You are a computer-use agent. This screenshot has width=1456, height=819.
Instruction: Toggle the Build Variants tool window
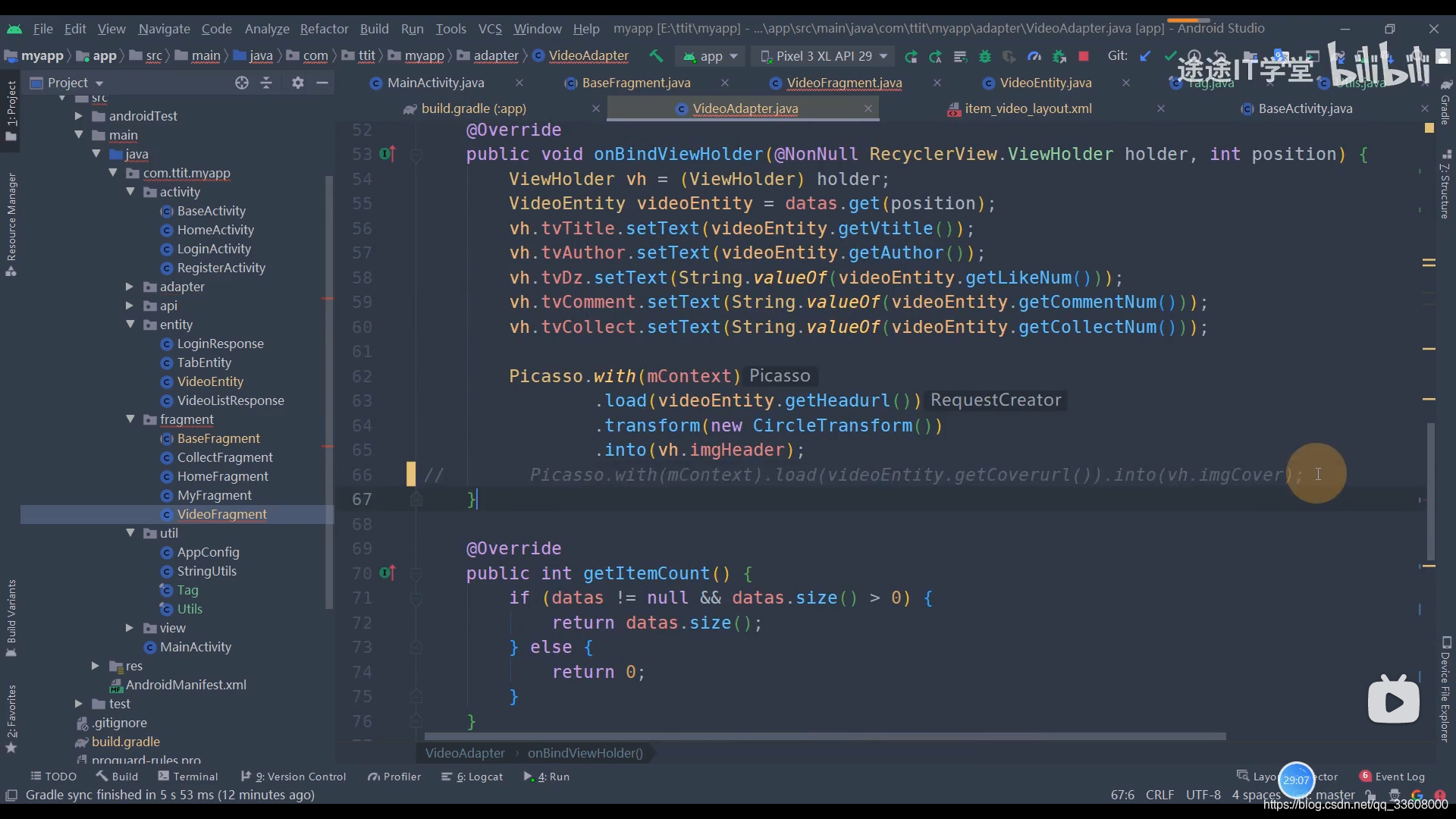coord(11,618)
